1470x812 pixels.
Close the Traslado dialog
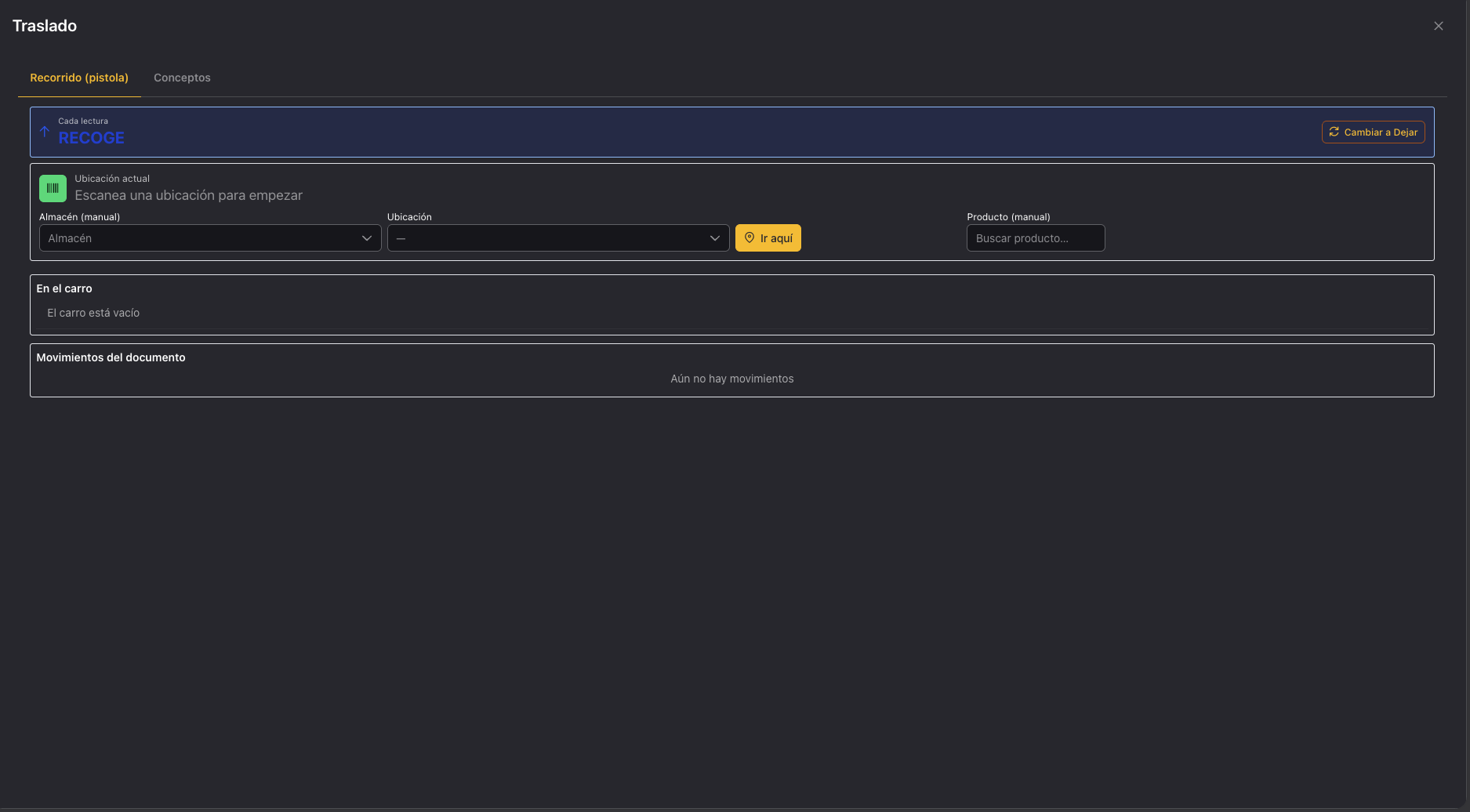[1438, 26]
